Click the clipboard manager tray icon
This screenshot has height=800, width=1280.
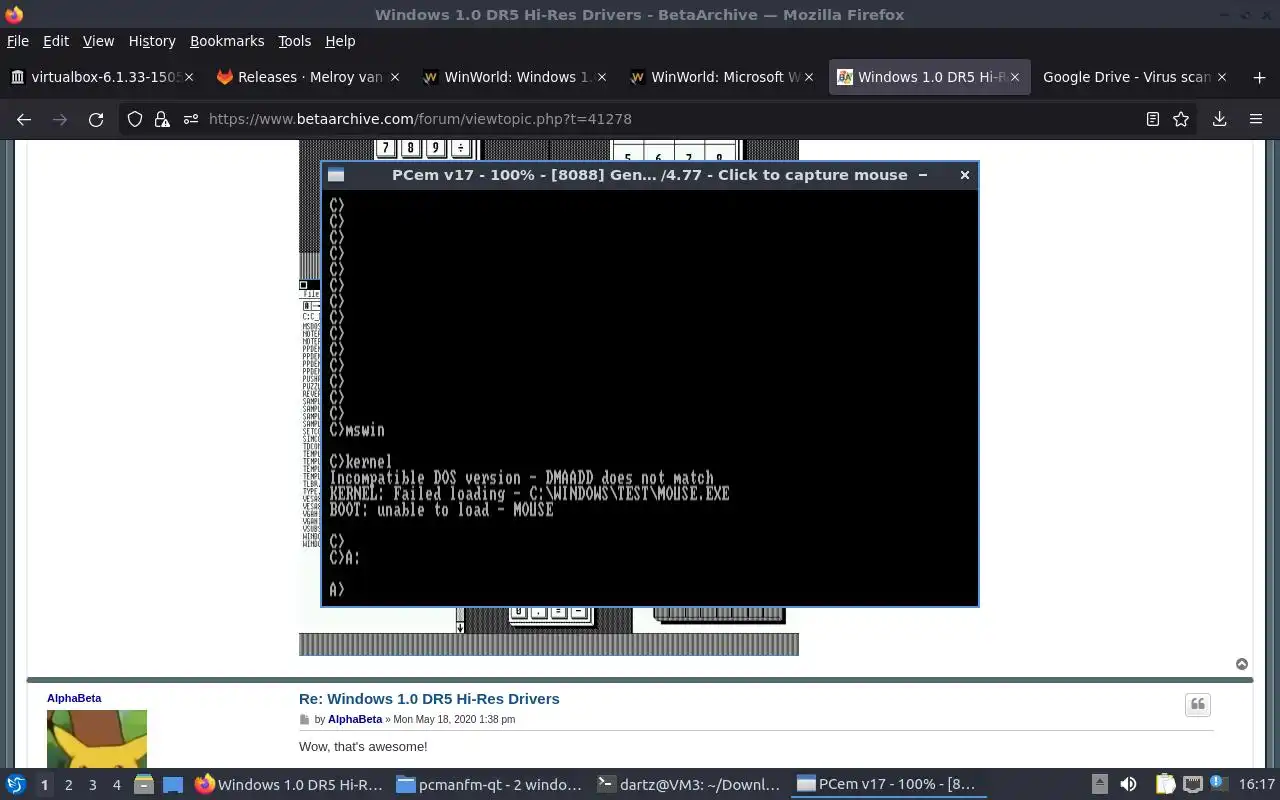pyautogui.click(x=1165, y=784)
